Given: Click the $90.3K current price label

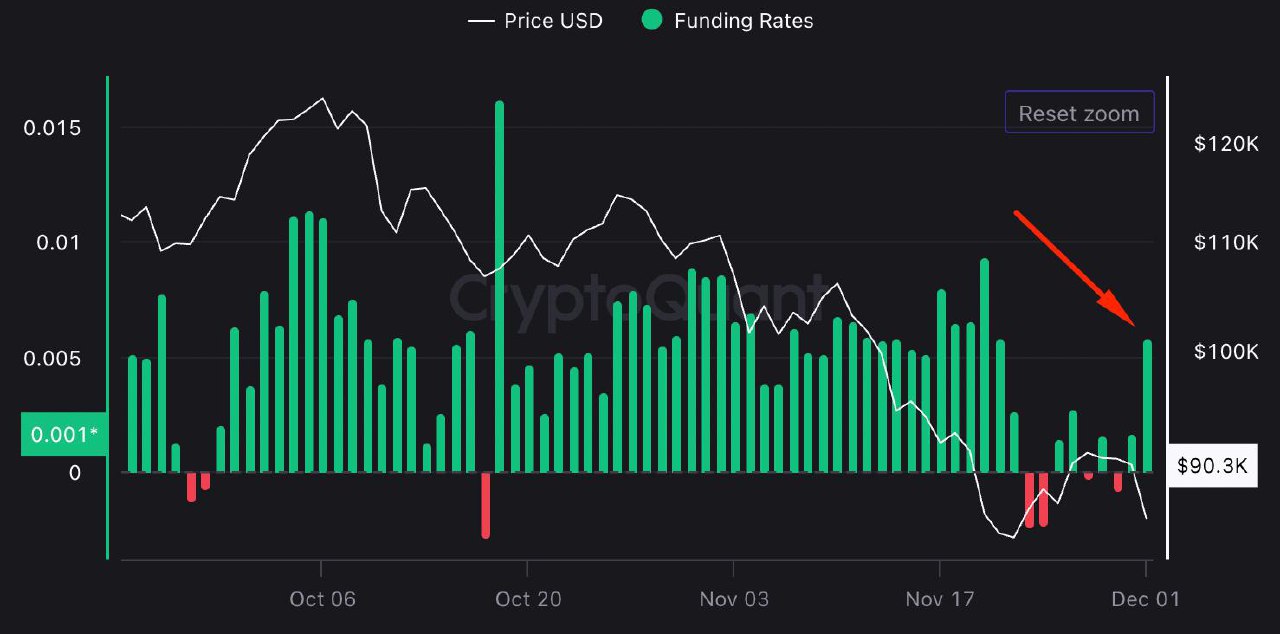Looking at the screenshot, I should click(x=1212, y=466).
